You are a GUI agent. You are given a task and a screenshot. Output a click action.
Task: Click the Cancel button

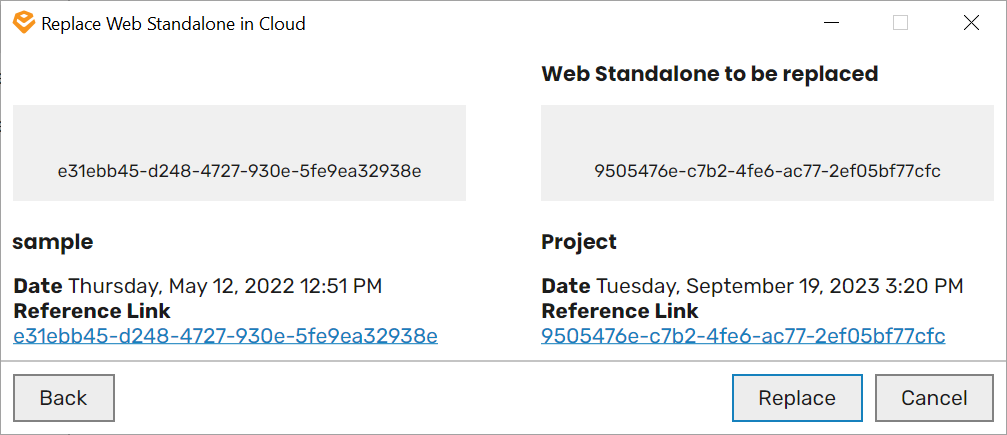point(934,398)
